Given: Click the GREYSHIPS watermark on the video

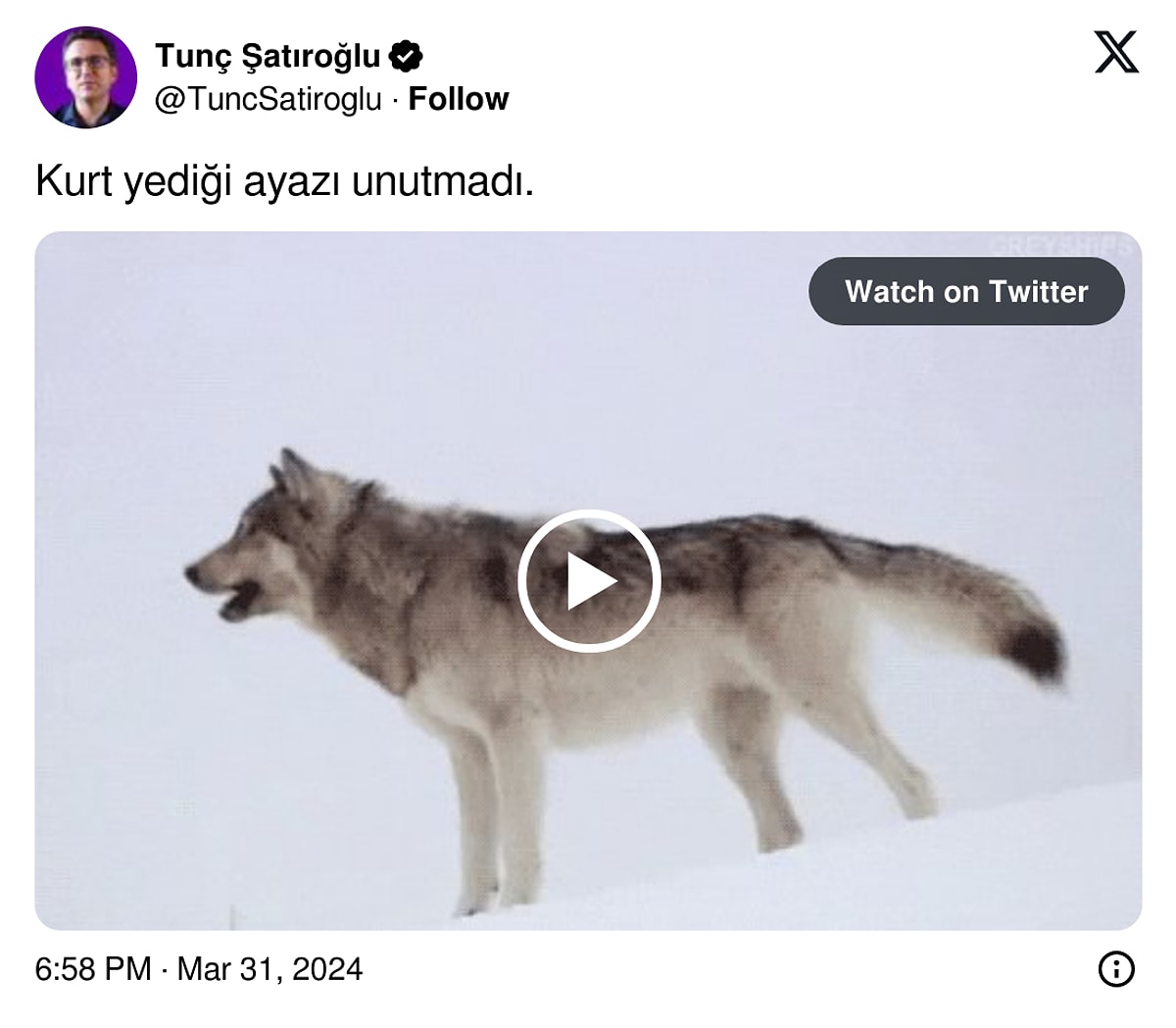Looking at the screenshot, I should [1058, 246].
